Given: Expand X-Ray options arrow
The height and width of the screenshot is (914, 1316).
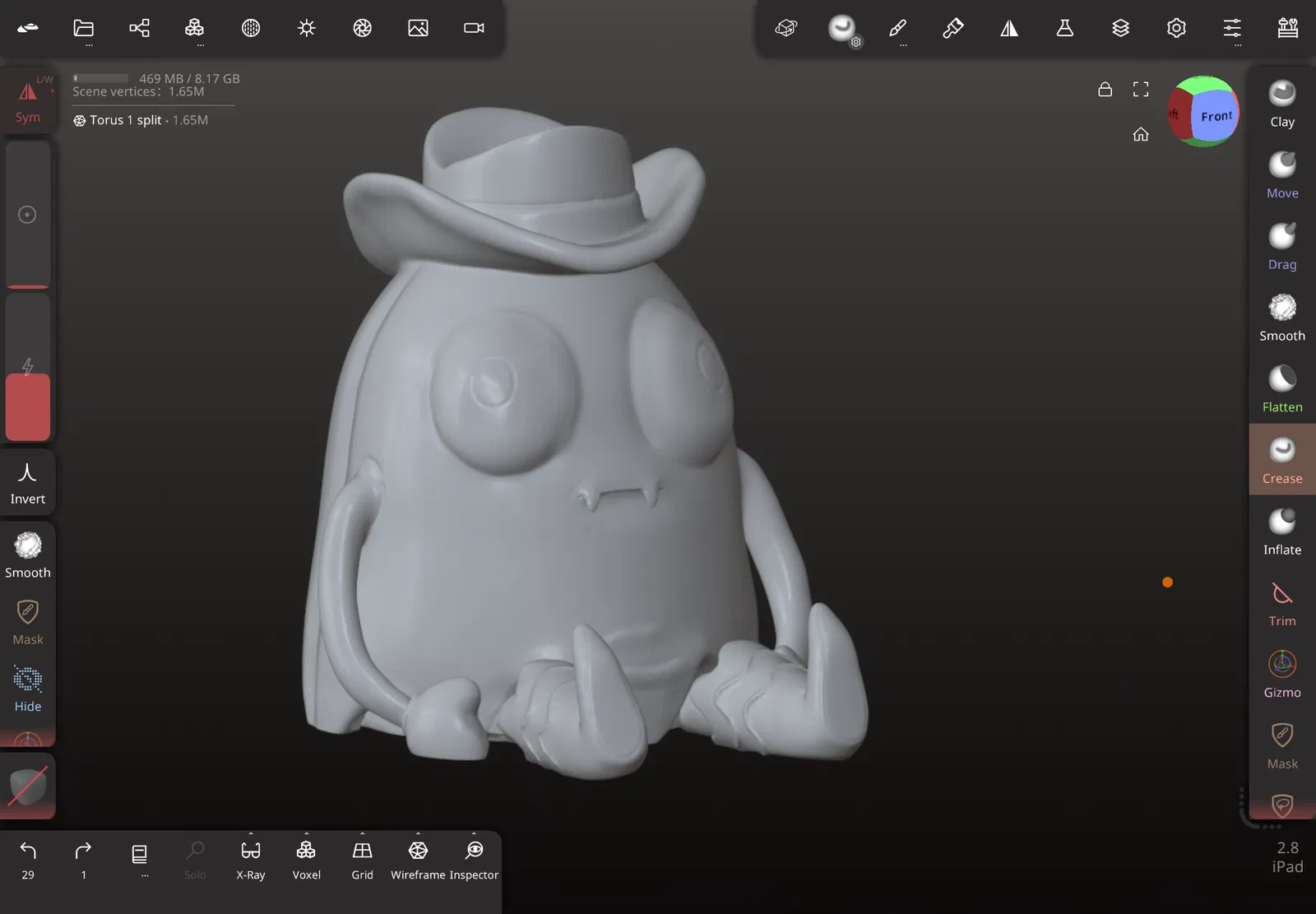Looking at the screenshot, I should click(x=251, y=833).
